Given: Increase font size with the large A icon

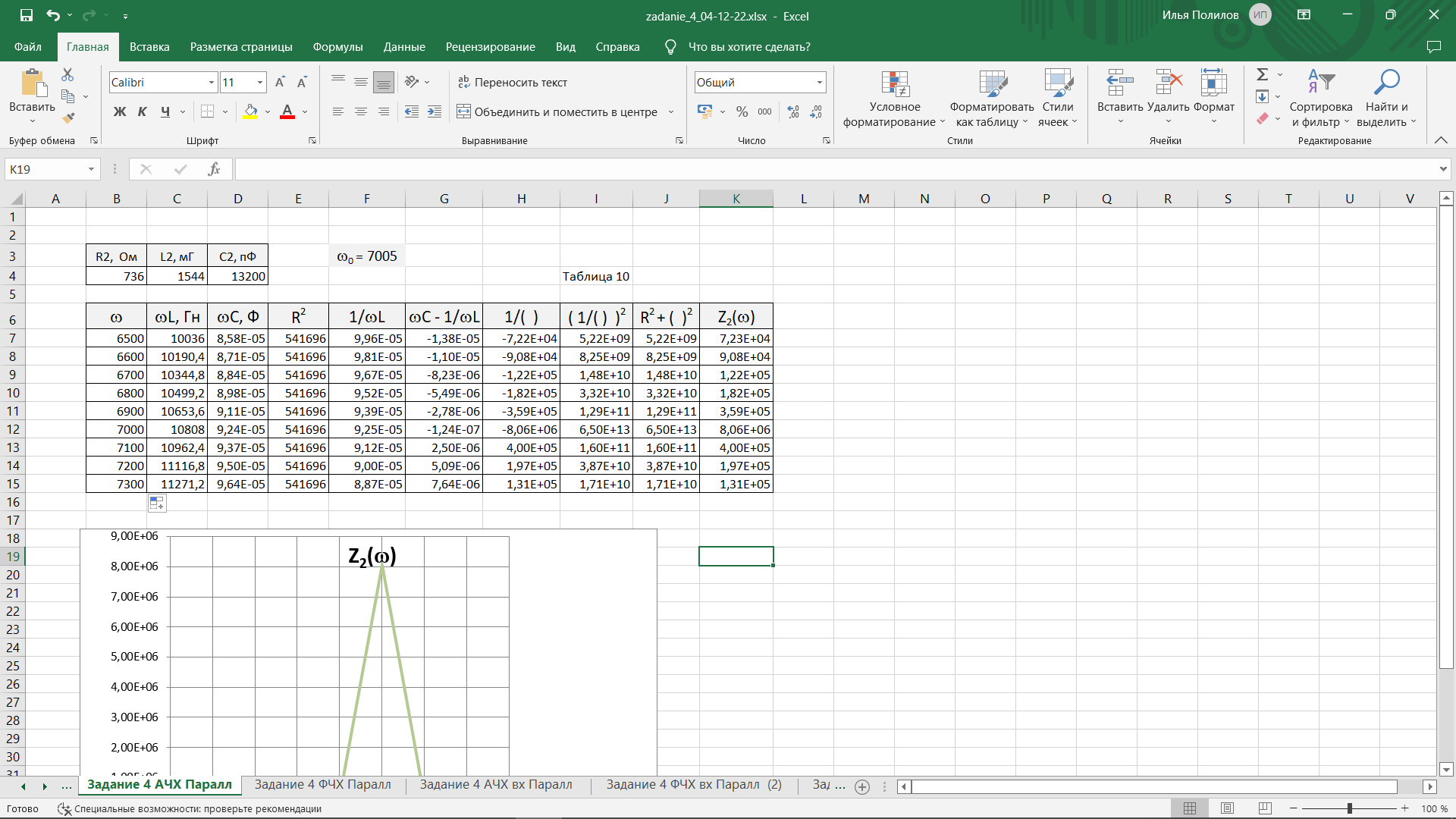Looking at the screenshot, I should [280, 82].
